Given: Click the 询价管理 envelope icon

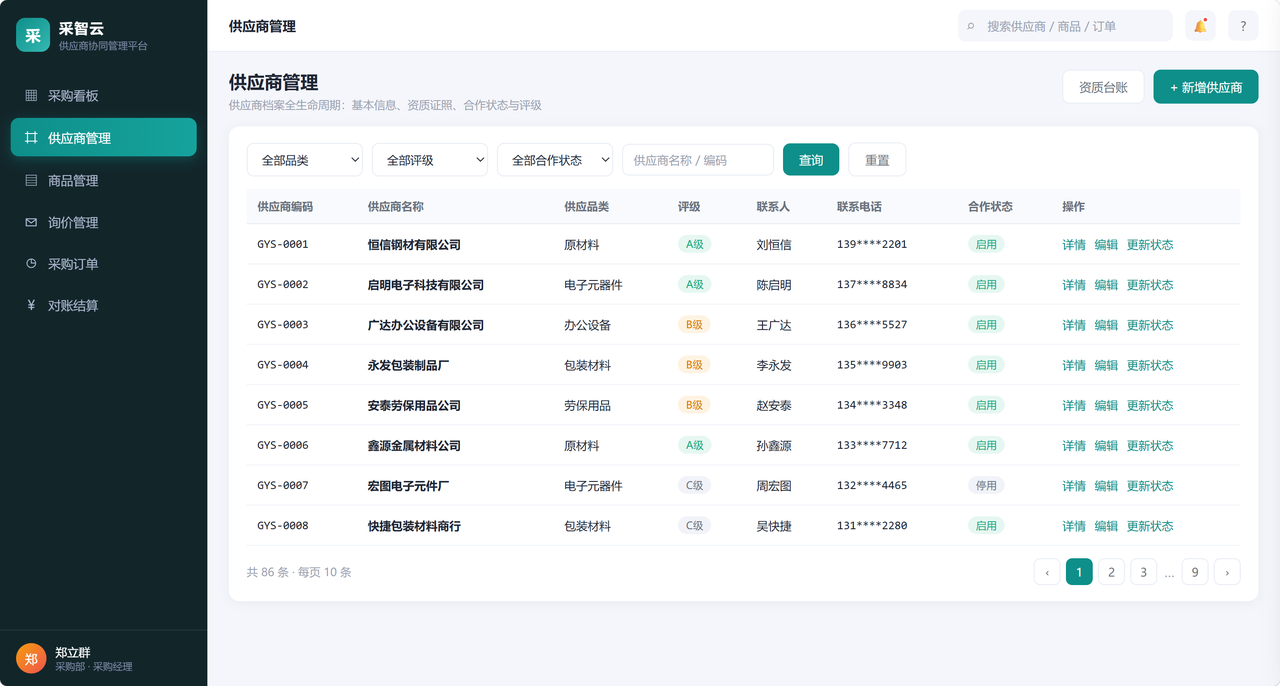Looking at the screenshot, I should tap(31, 222).
